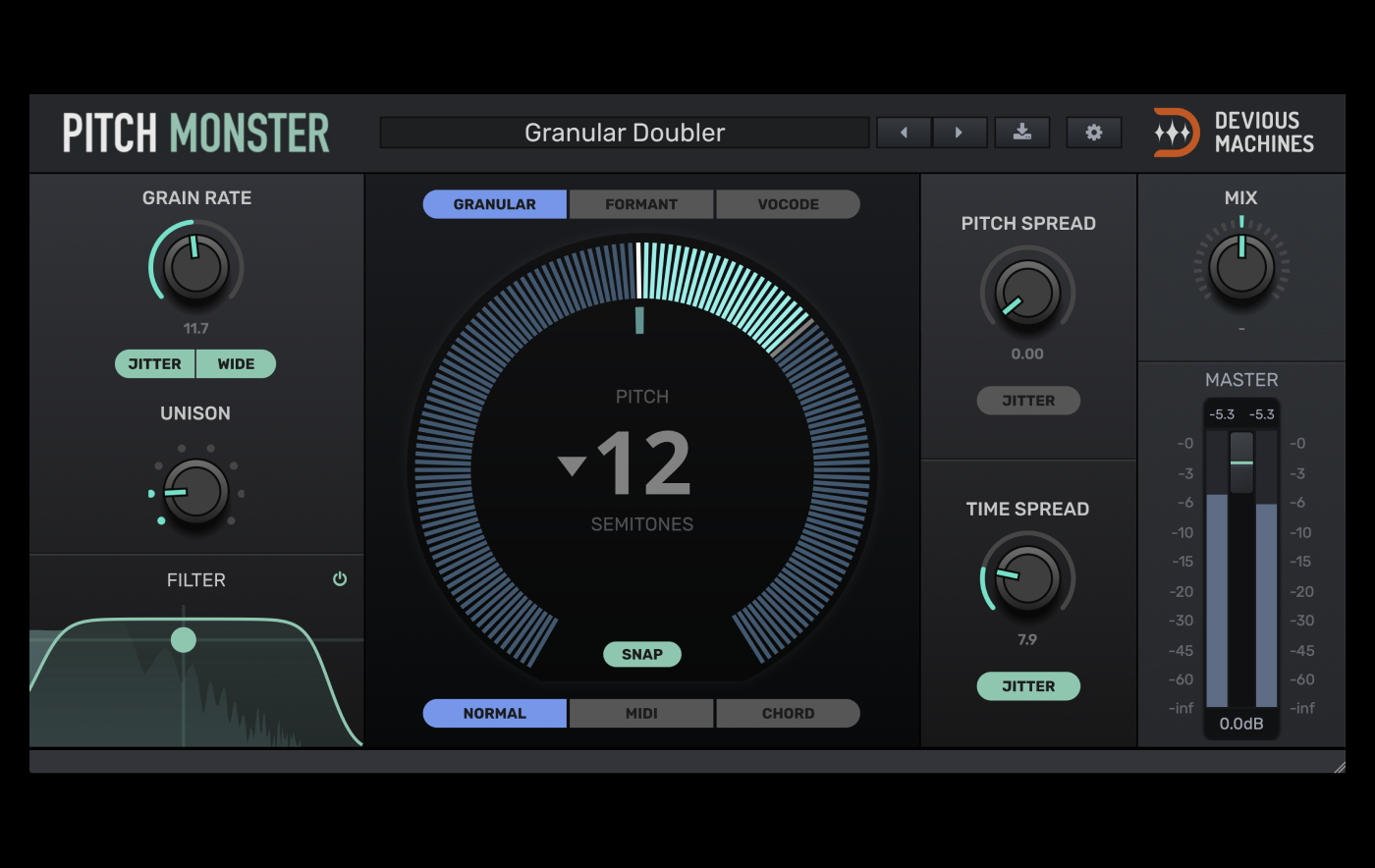Save preset with the download icon
The height and width of the screenshot is (868, 1375).
point(1022,133)
